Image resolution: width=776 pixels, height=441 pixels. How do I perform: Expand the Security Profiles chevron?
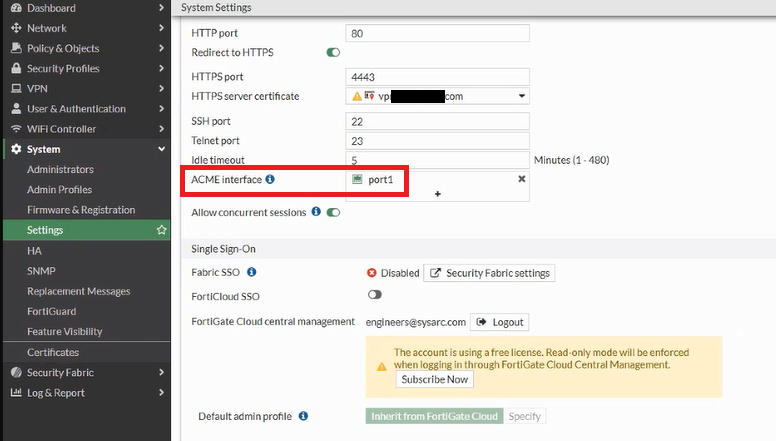(161, 68)
